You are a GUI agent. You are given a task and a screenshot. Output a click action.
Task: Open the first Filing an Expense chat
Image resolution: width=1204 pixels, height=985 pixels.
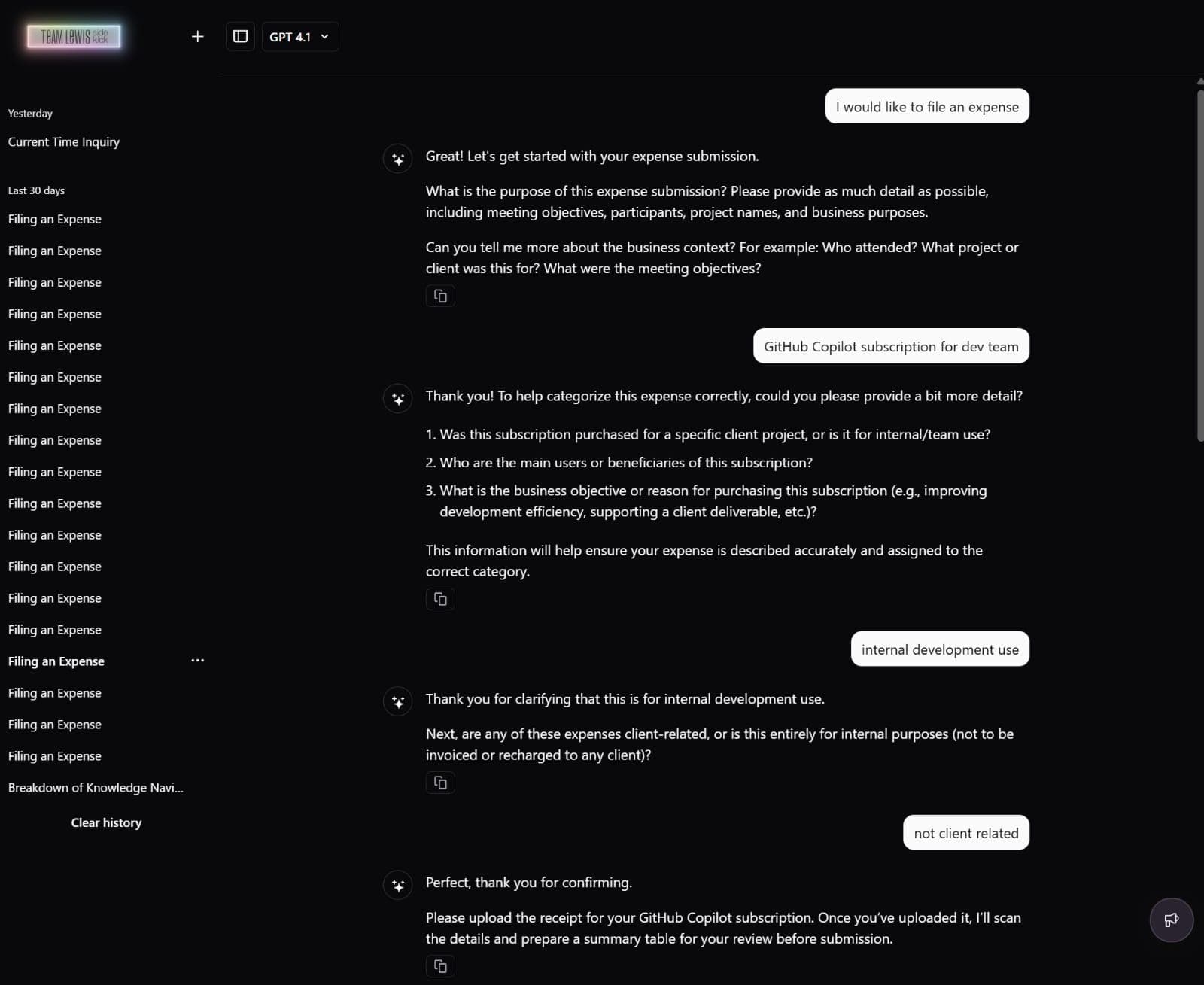[55, 219]
